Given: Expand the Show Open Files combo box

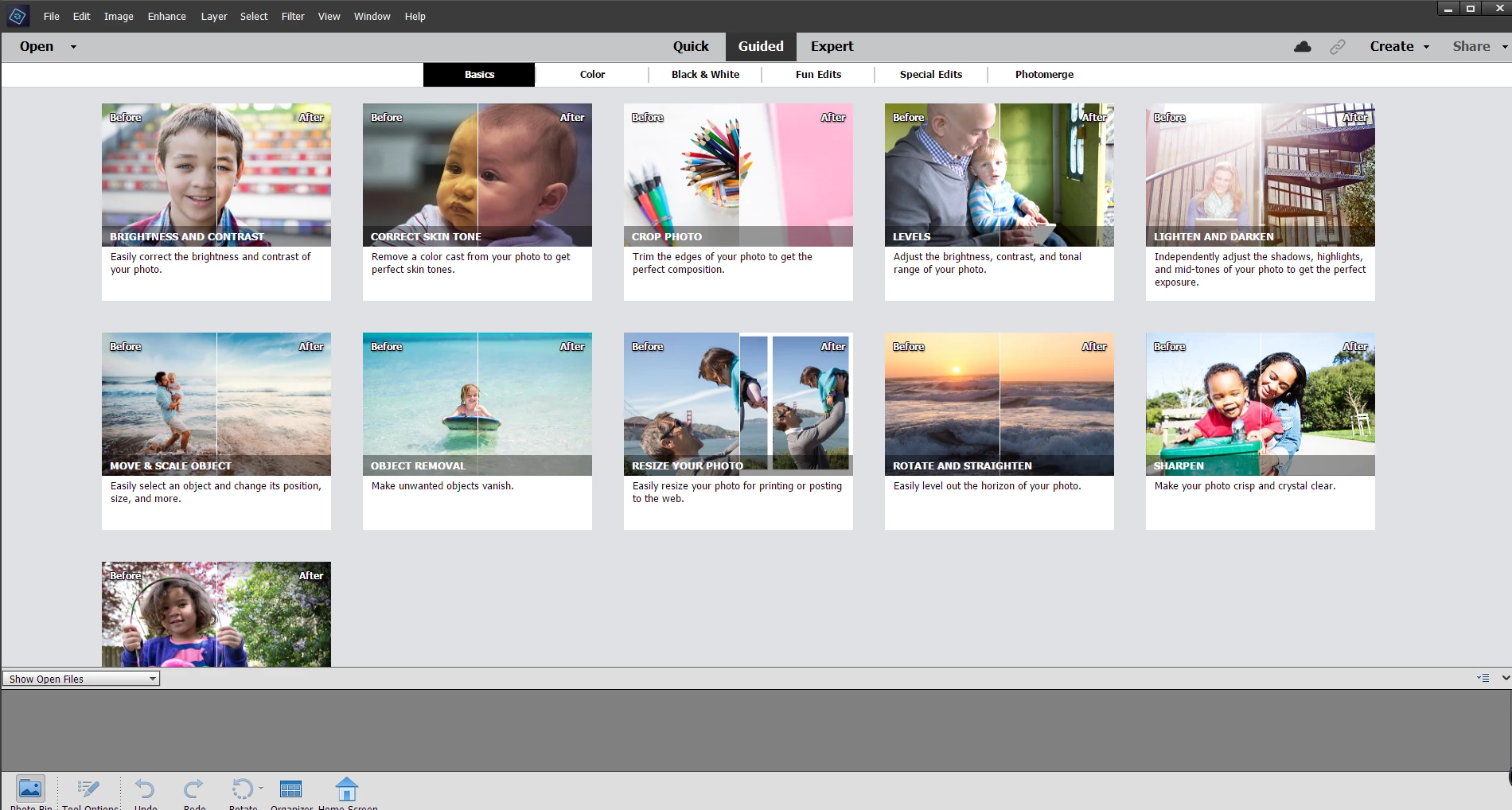Looking at the screenshot, I should click(x=81, y=679).
